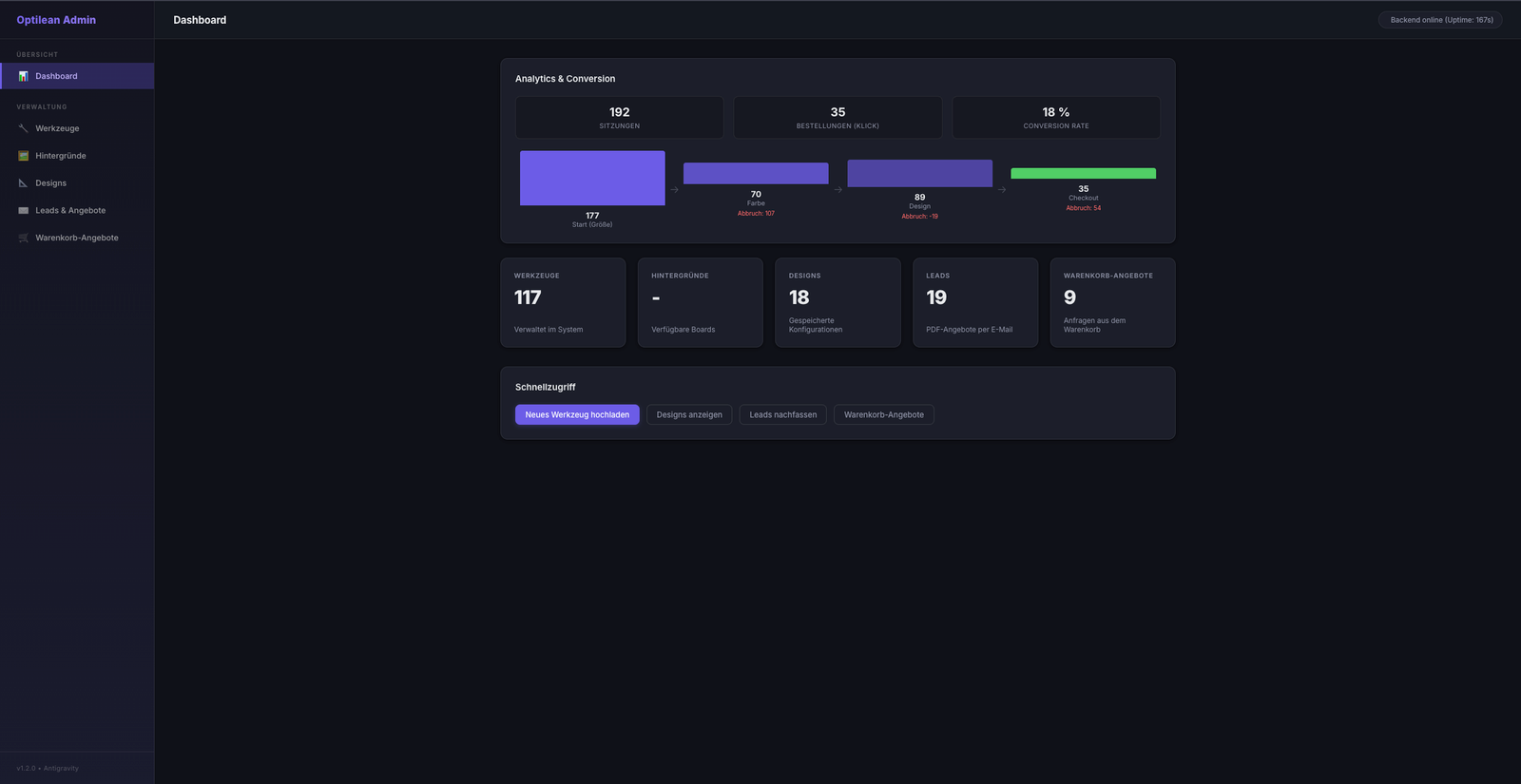Screen dimensions: 1521x784
Task: Click Anfragen aus dem Warenkorb caption
Action: [x=1094, y=325]
